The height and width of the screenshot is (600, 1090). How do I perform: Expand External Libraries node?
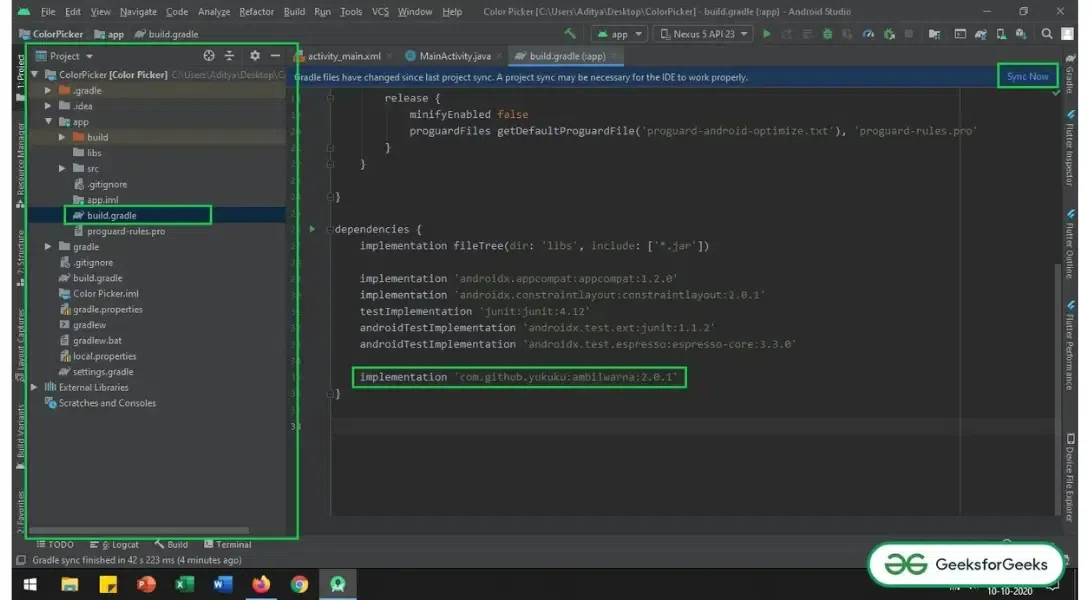point(35,387)
